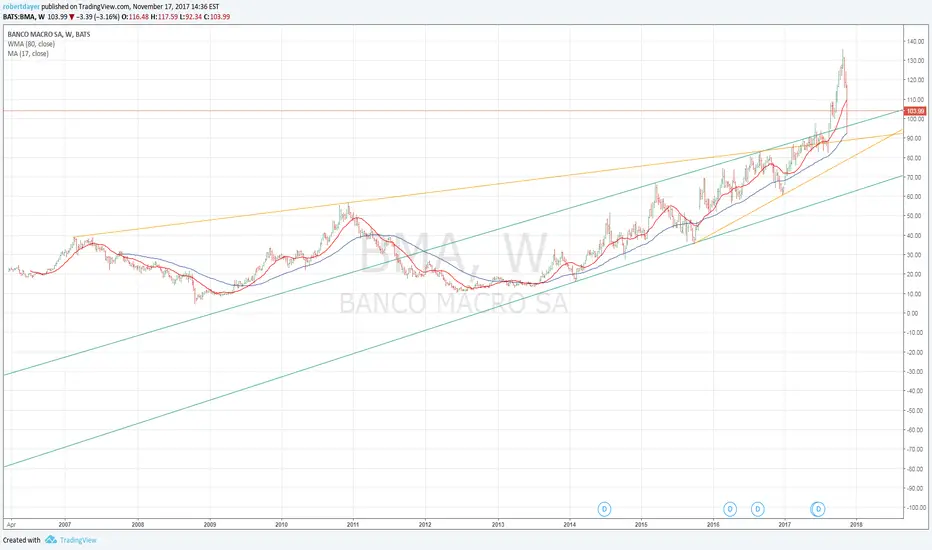Click the 2008 year label on time axis
932x550 pixels.
(x=138, y=524)
